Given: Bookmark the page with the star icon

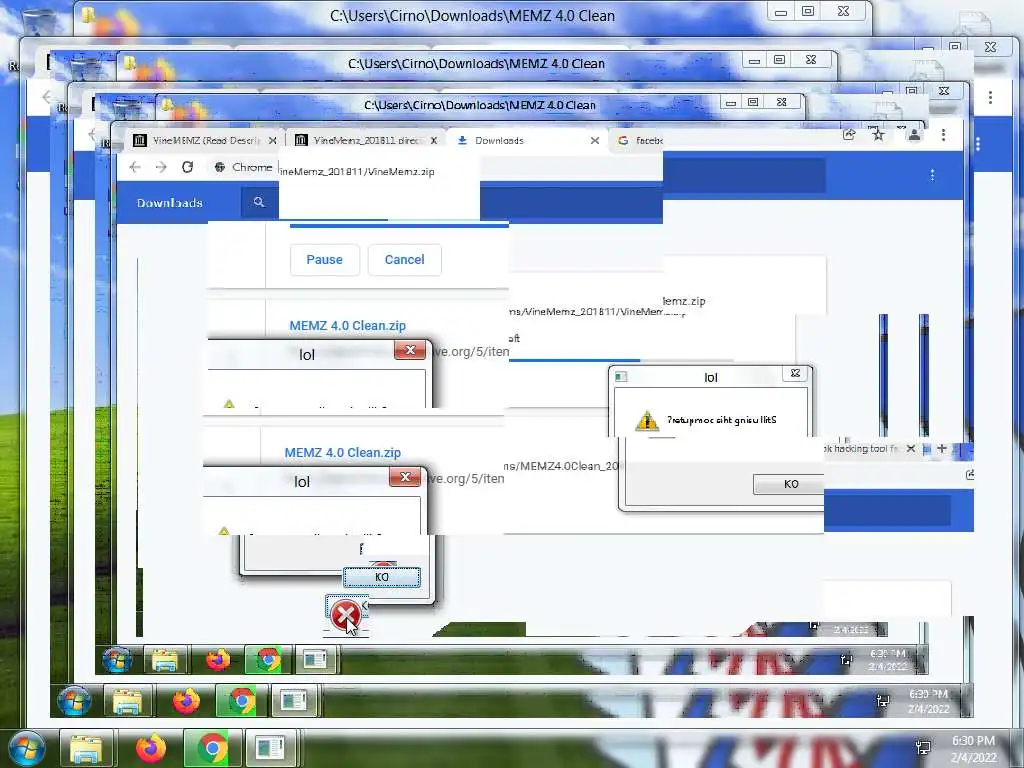Looking at the screenshot, I should [x=878, y=135].
